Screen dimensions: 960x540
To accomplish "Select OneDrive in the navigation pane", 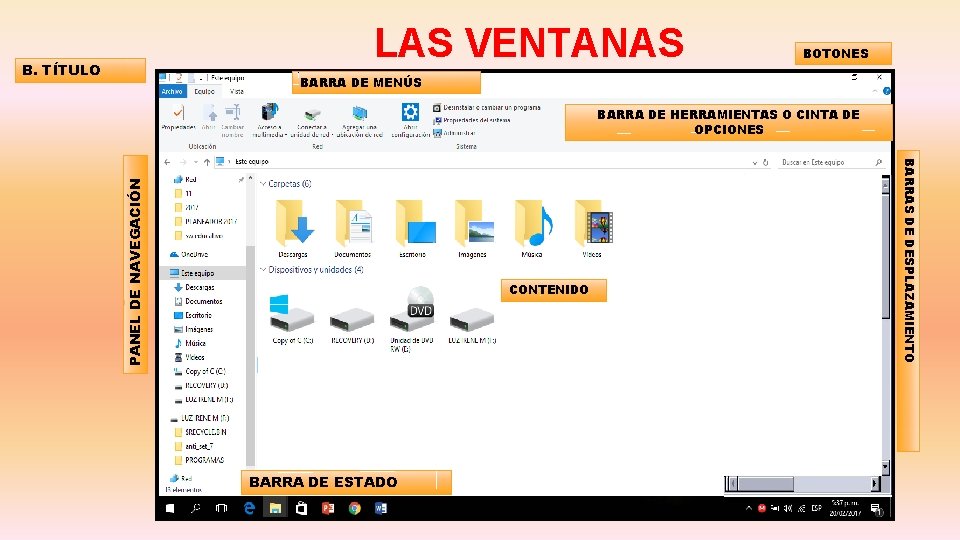I will click(x=189, y=254).
